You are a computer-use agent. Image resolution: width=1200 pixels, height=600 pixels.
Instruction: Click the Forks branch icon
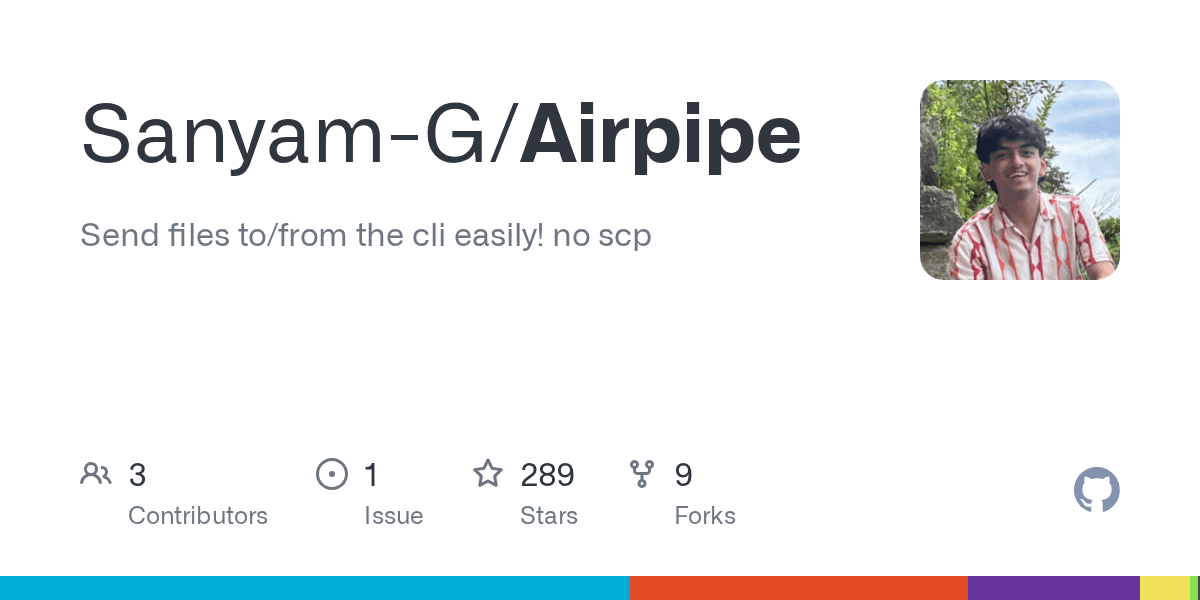pos(642,474)
